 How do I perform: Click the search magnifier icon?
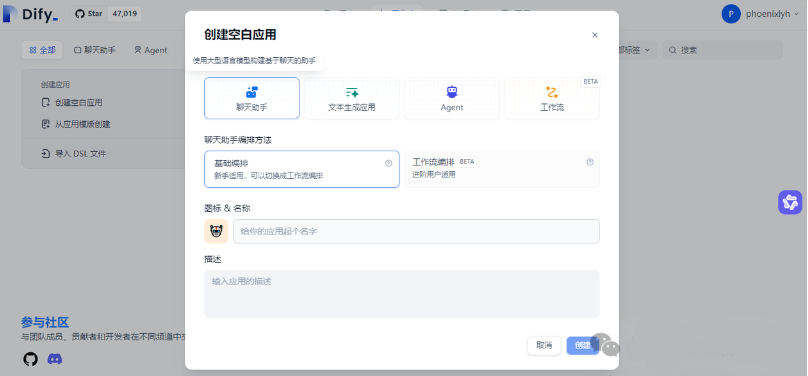(x=672, y=50)
